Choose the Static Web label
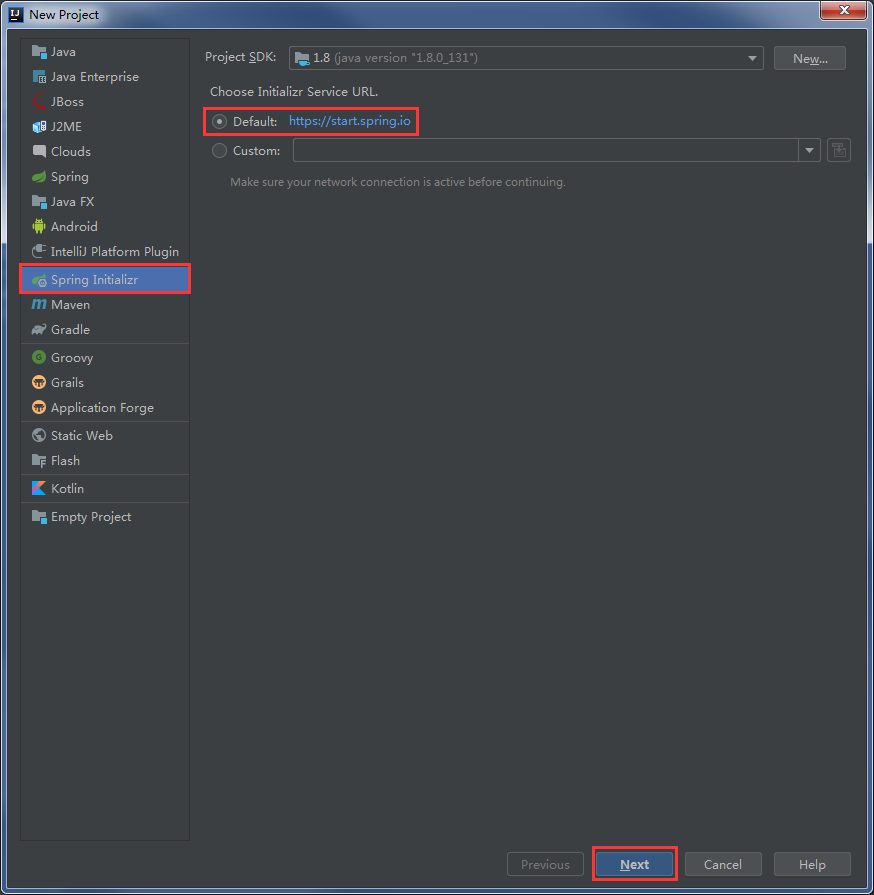This screenshot has height=895, width=874. (x=82, y=436)
